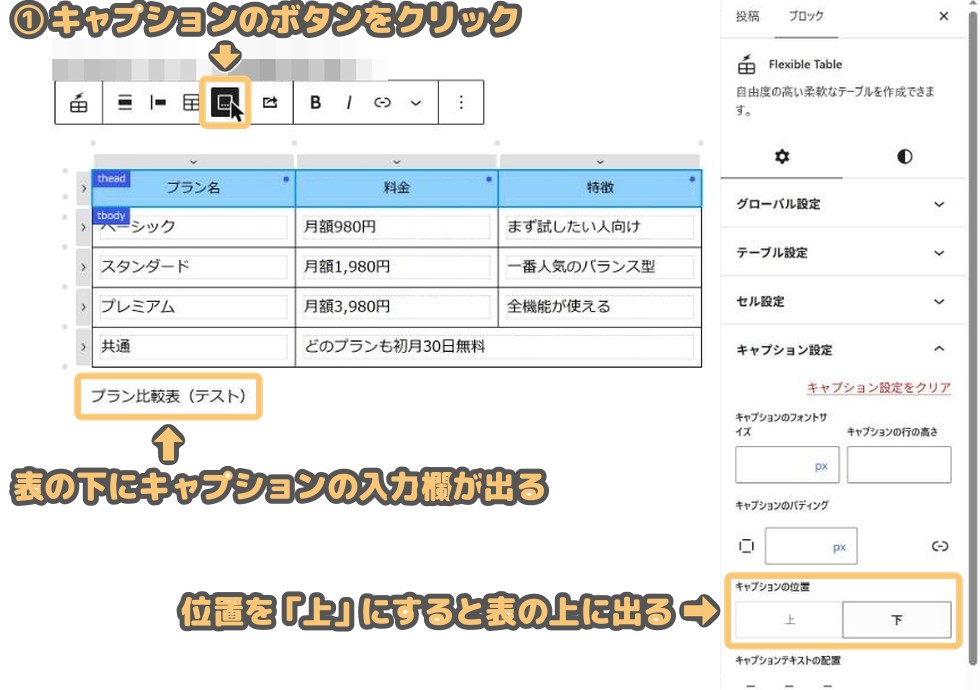980x690 pixels.
Task: Click the まず試したい人向け cell
Action: pos(600,227)
